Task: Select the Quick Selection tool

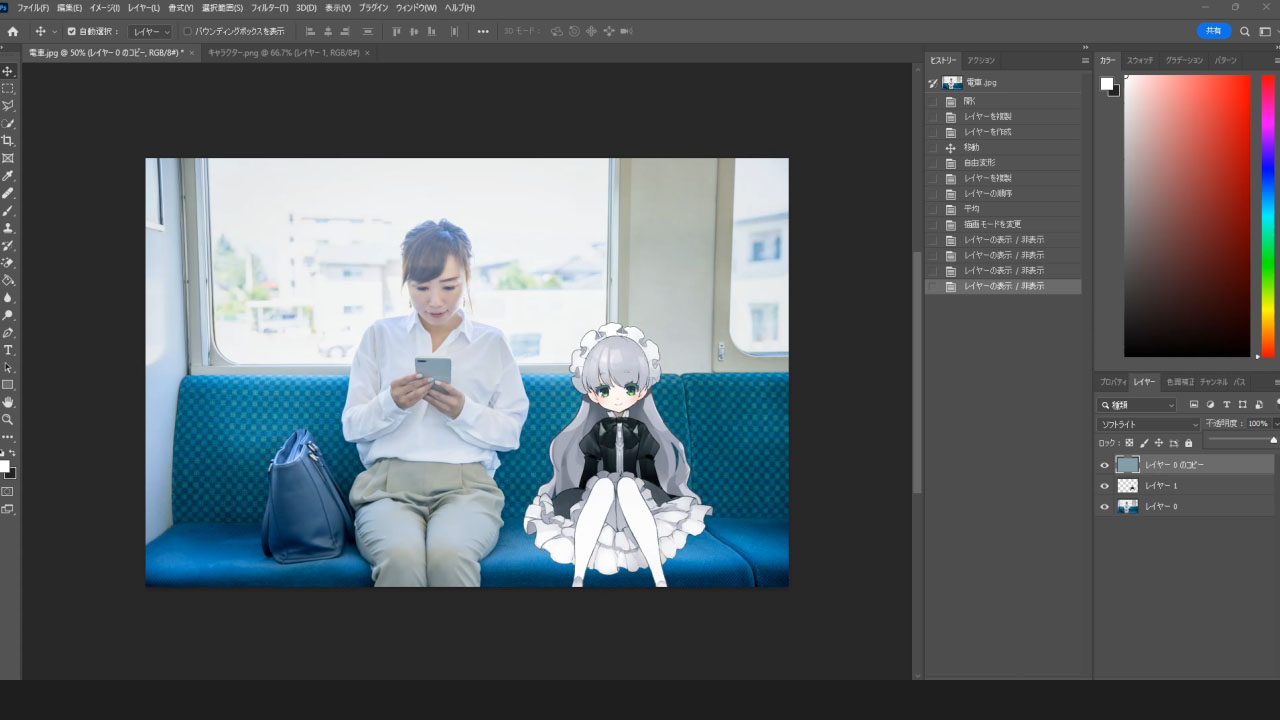Action: (x=8, y=123)
